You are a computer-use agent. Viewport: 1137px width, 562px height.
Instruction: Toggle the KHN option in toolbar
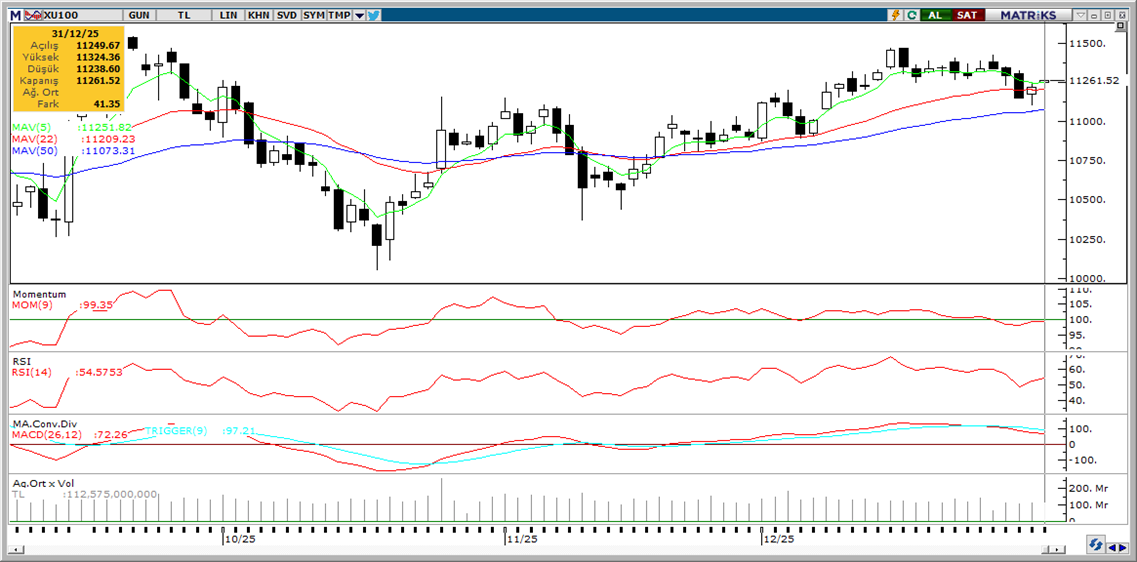point(258,15)
